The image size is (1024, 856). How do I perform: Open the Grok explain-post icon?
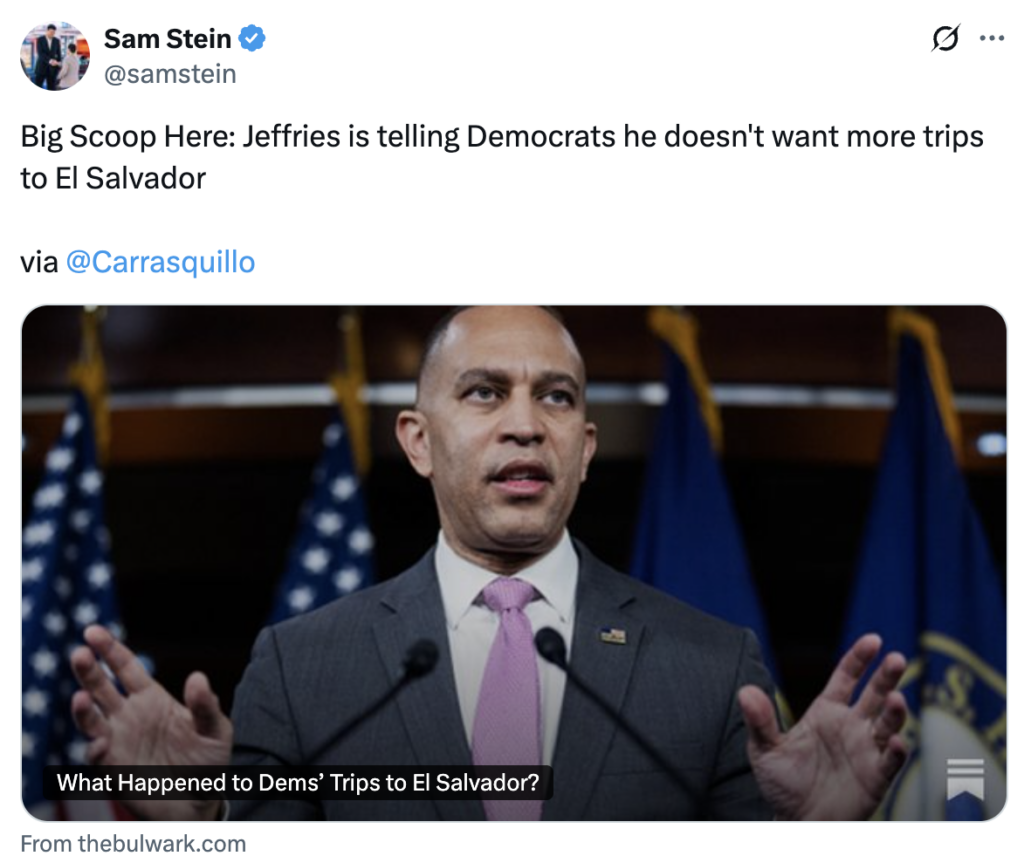[x=945, y=39]
